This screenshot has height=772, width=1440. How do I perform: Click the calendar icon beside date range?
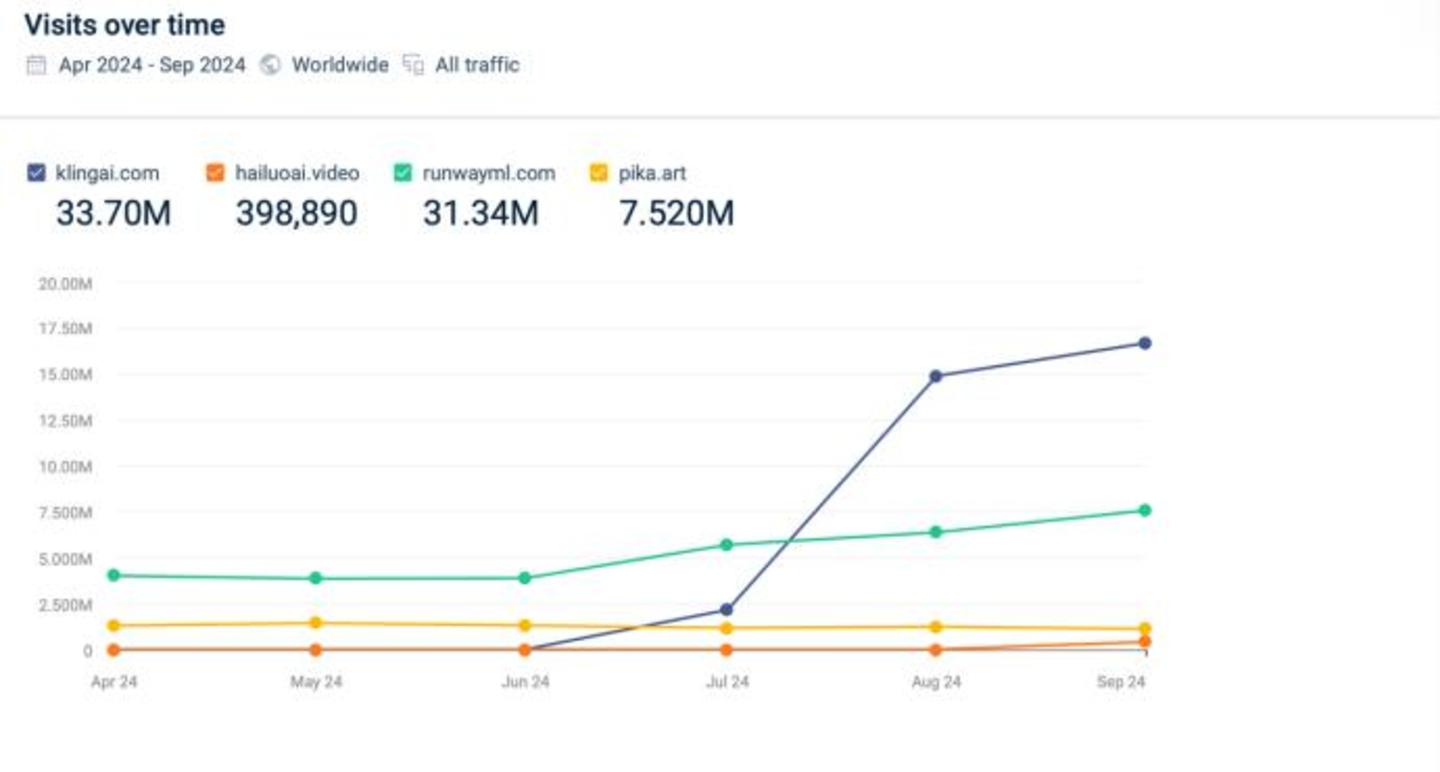click(x=36, y=66)
